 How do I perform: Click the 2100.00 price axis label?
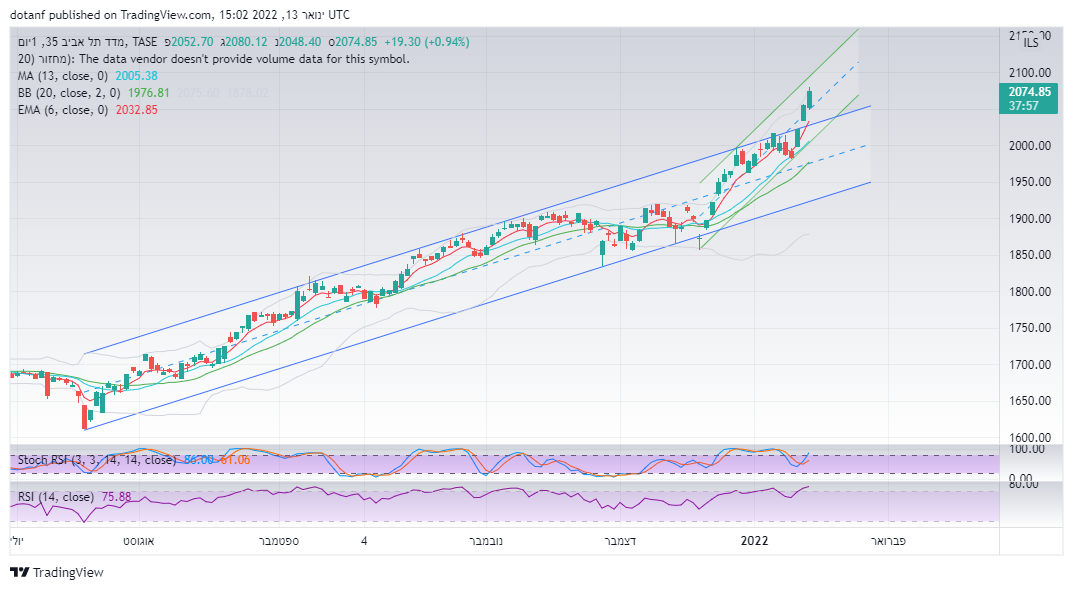(x=1030, y=73)
